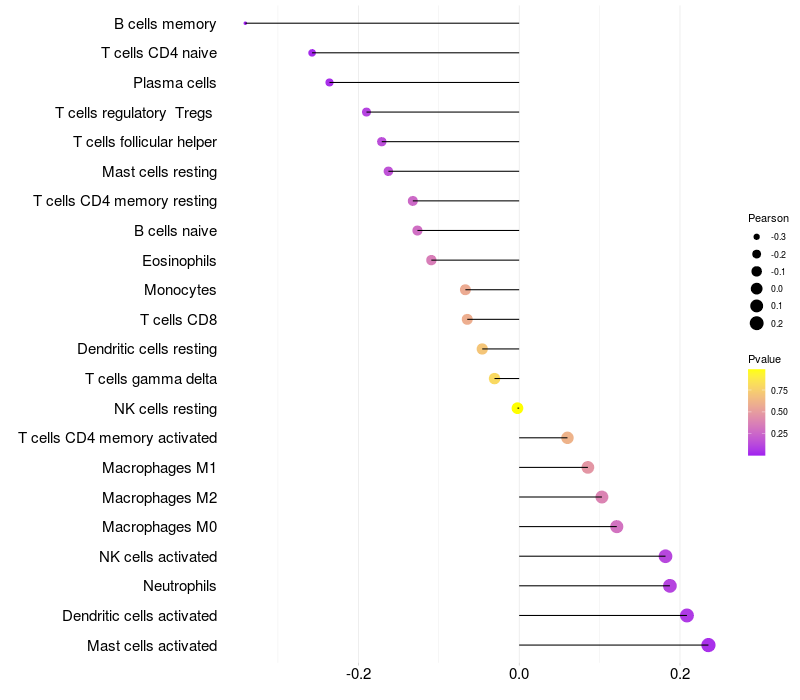800x700 pixels.
Task: Click the T cells CD4 naive dot
Action: [x=312, y=53]
